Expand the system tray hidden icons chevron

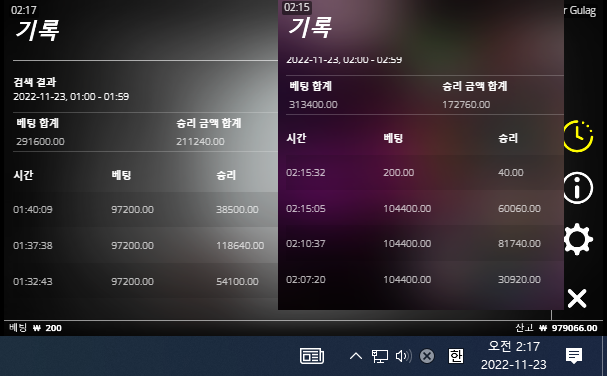(x=356, y=356)
